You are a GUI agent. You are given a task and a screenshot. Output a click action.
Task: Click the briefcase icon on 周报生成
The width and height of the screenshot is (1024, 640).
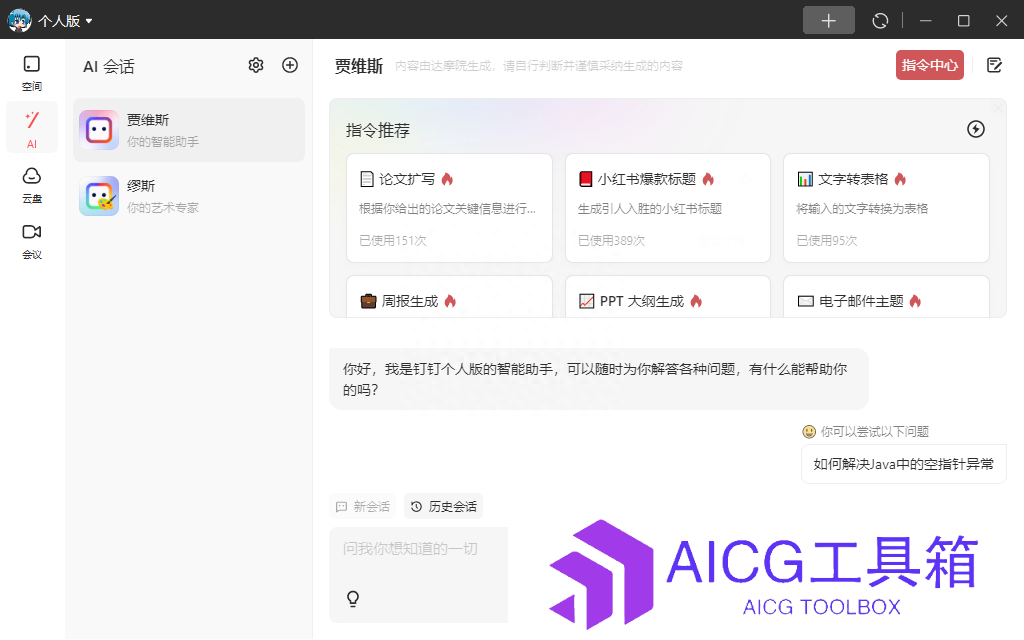pyautogui.click(x=368, y=301)
